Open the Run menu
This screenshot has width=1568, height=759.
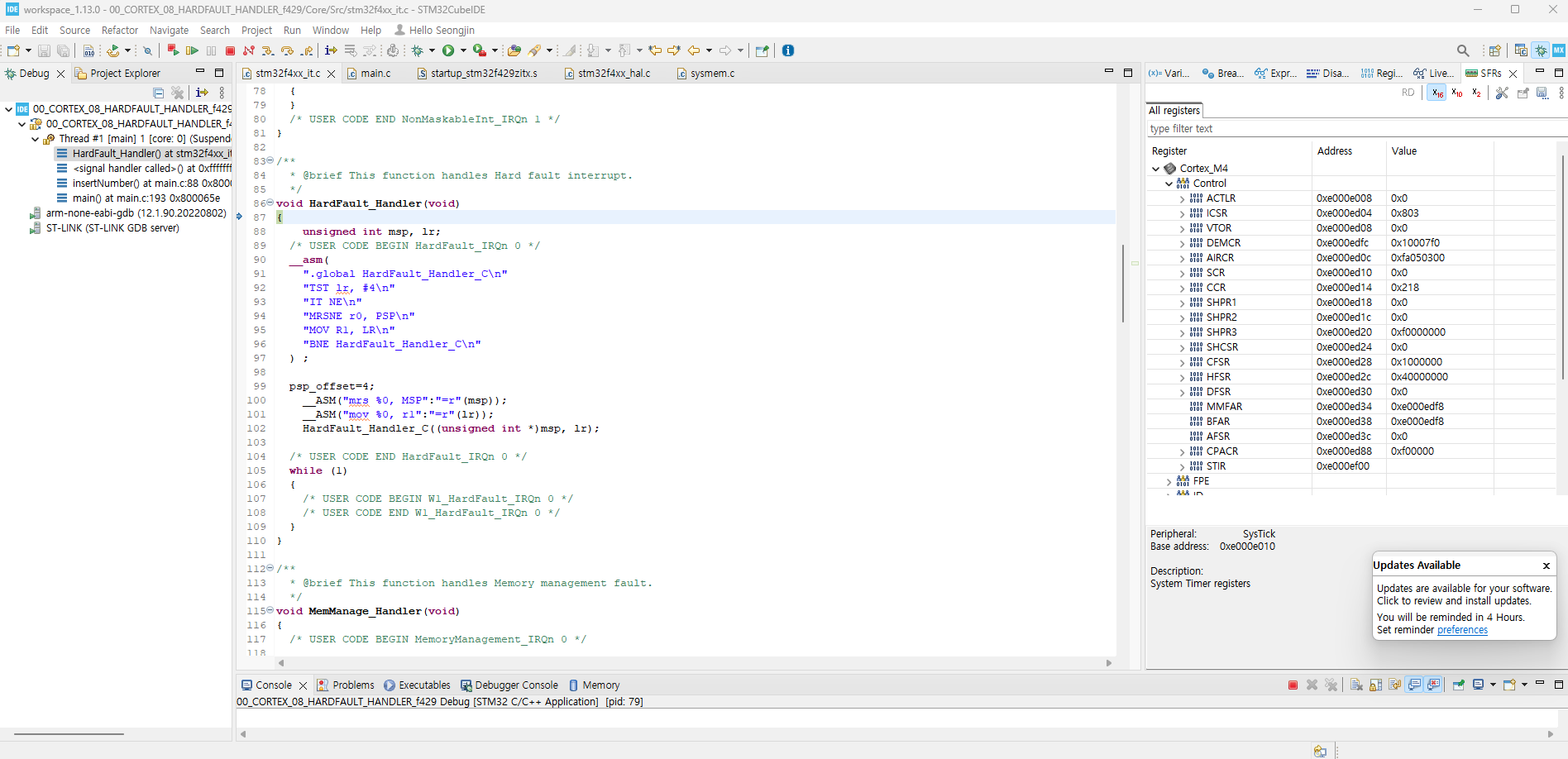click(x=292, y=30)
